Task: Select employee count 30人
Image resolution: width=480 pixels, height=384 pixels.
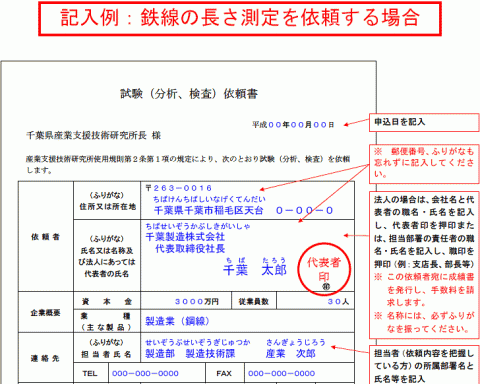Action: pyautogui.click(x=338, y=302)
